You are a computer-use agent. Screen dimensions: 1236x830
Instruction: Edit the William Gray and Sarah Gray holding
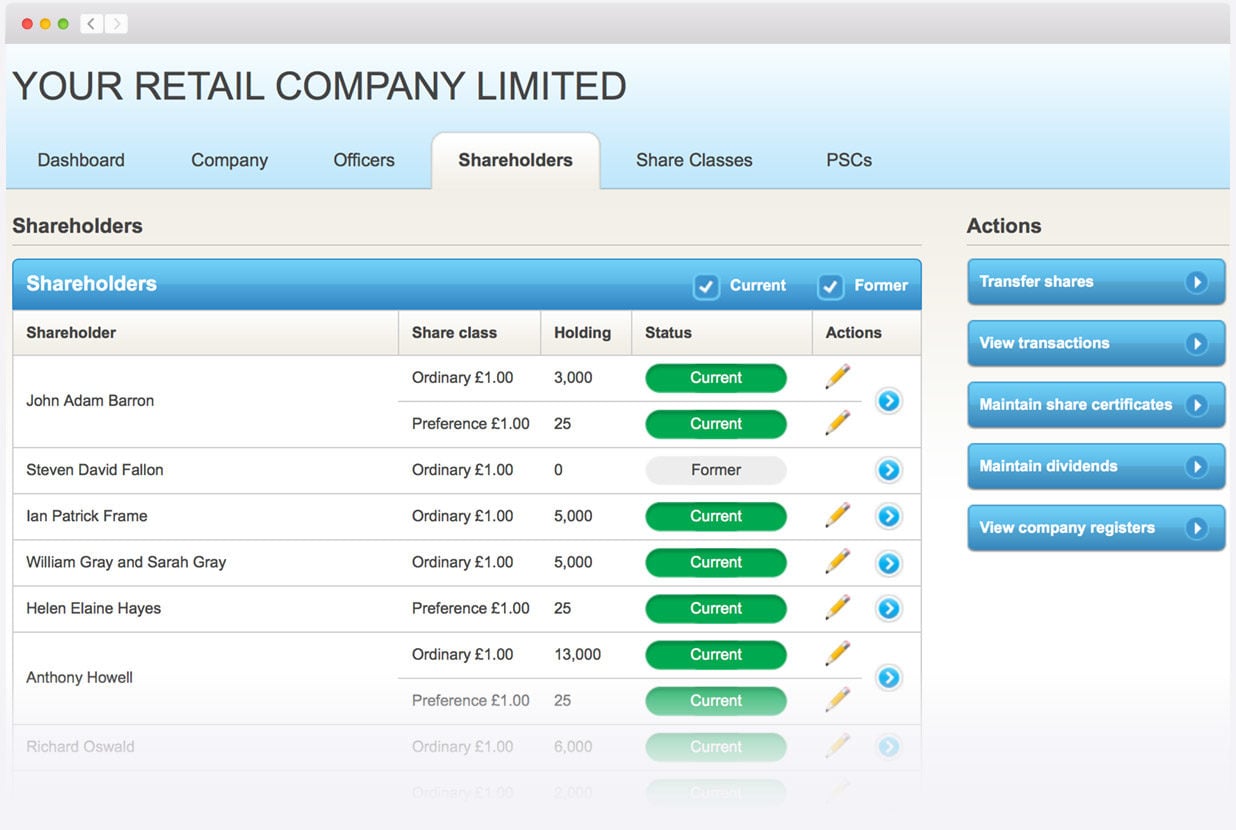coord(838,562)
